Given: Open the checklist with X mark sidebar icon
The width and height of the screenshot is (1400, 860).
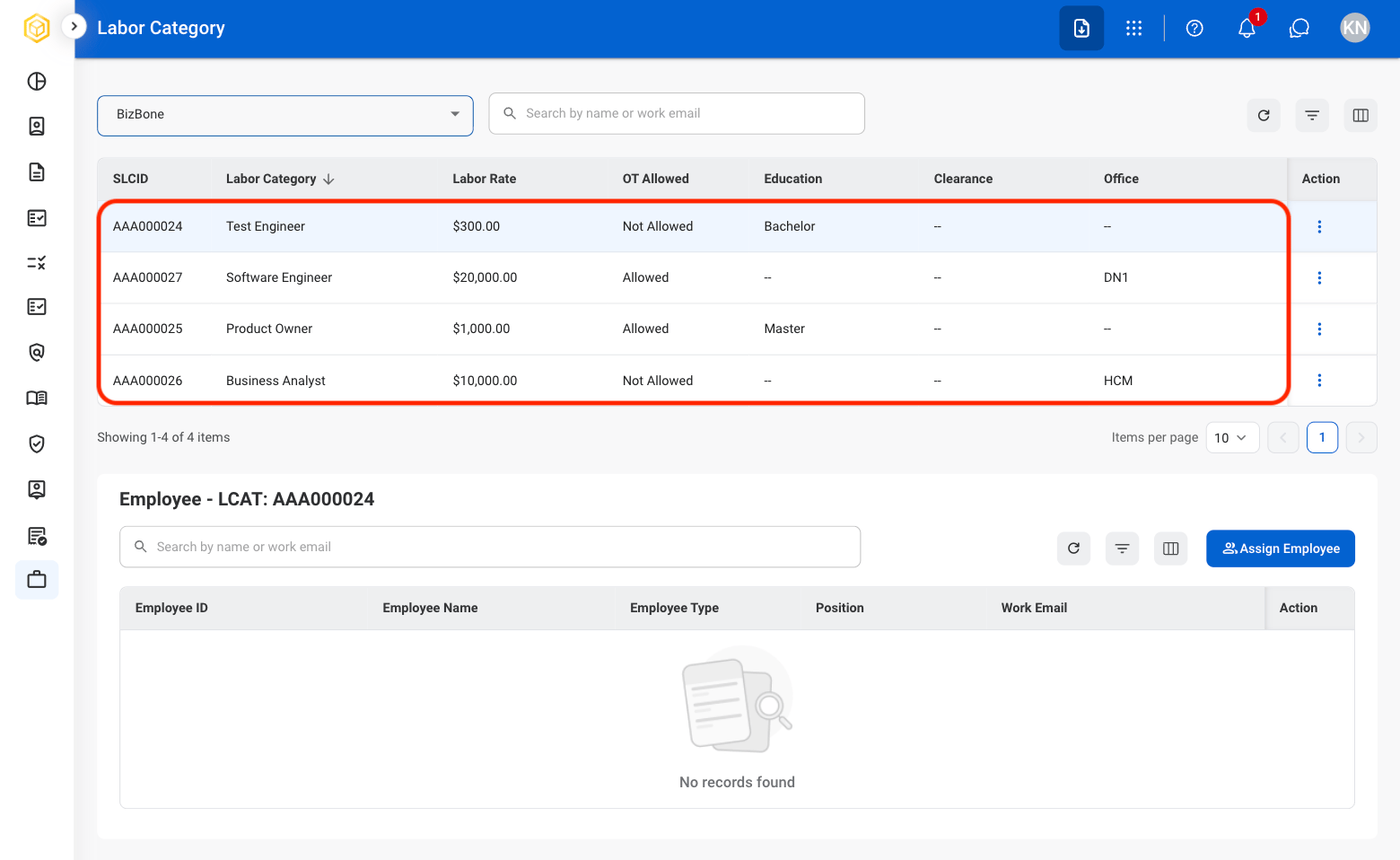Looking at the screenshot, I should [37, 263].
